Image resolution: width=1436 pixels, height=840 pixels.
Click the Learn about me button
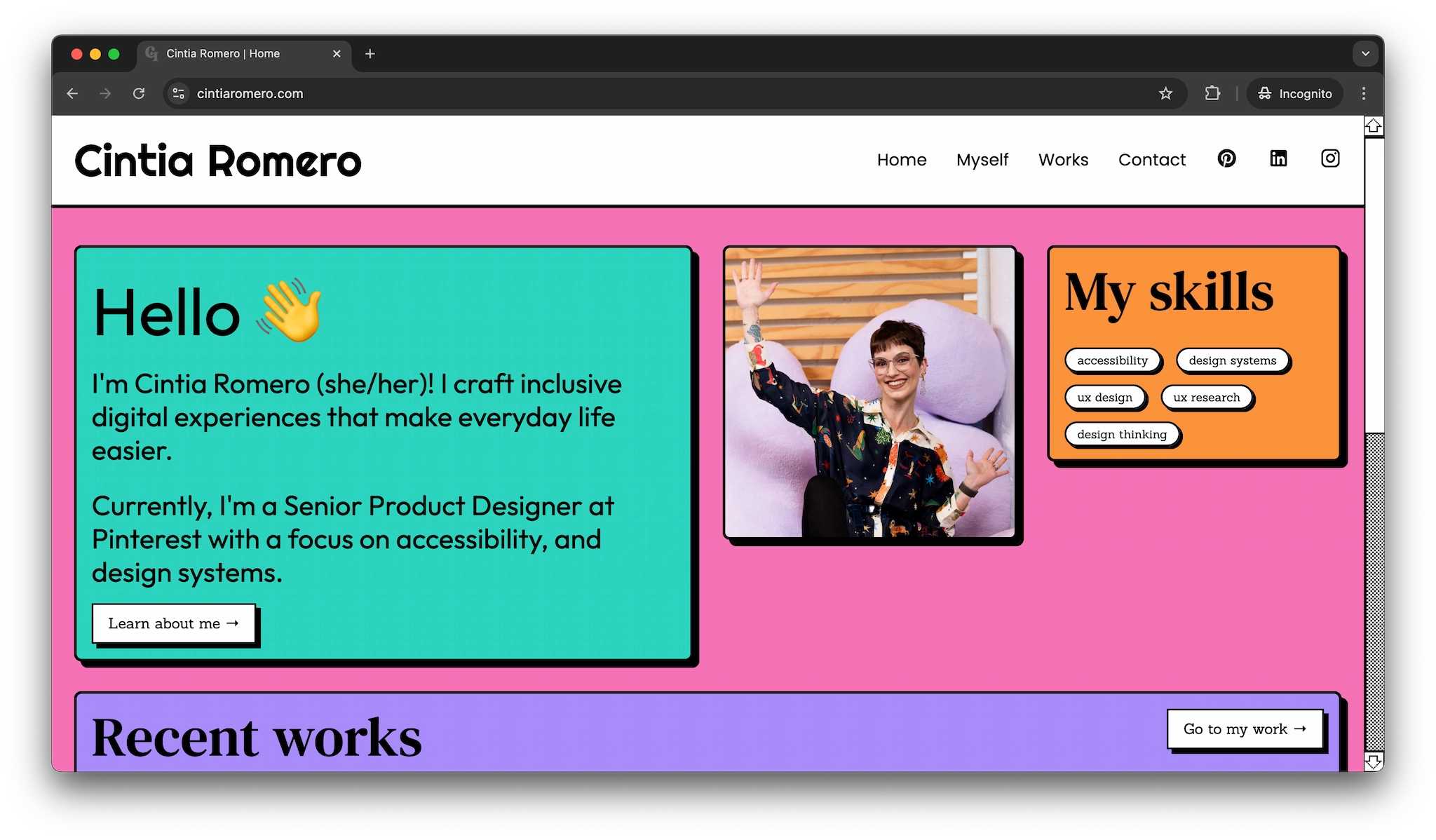[x=173, y=623]
